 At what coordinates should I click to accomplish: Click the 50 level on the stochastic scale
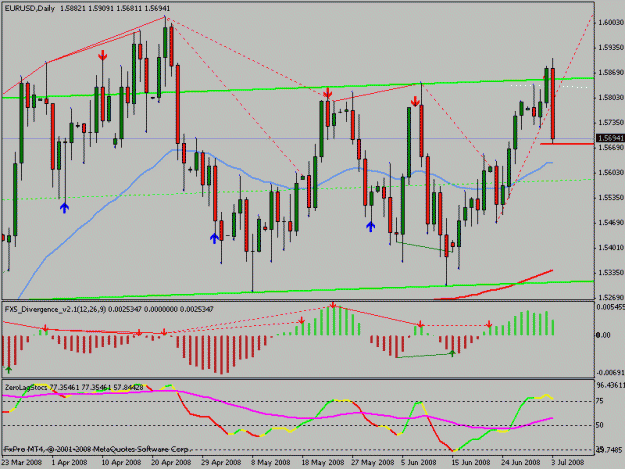pyautogui.click(x=600, y=426)
